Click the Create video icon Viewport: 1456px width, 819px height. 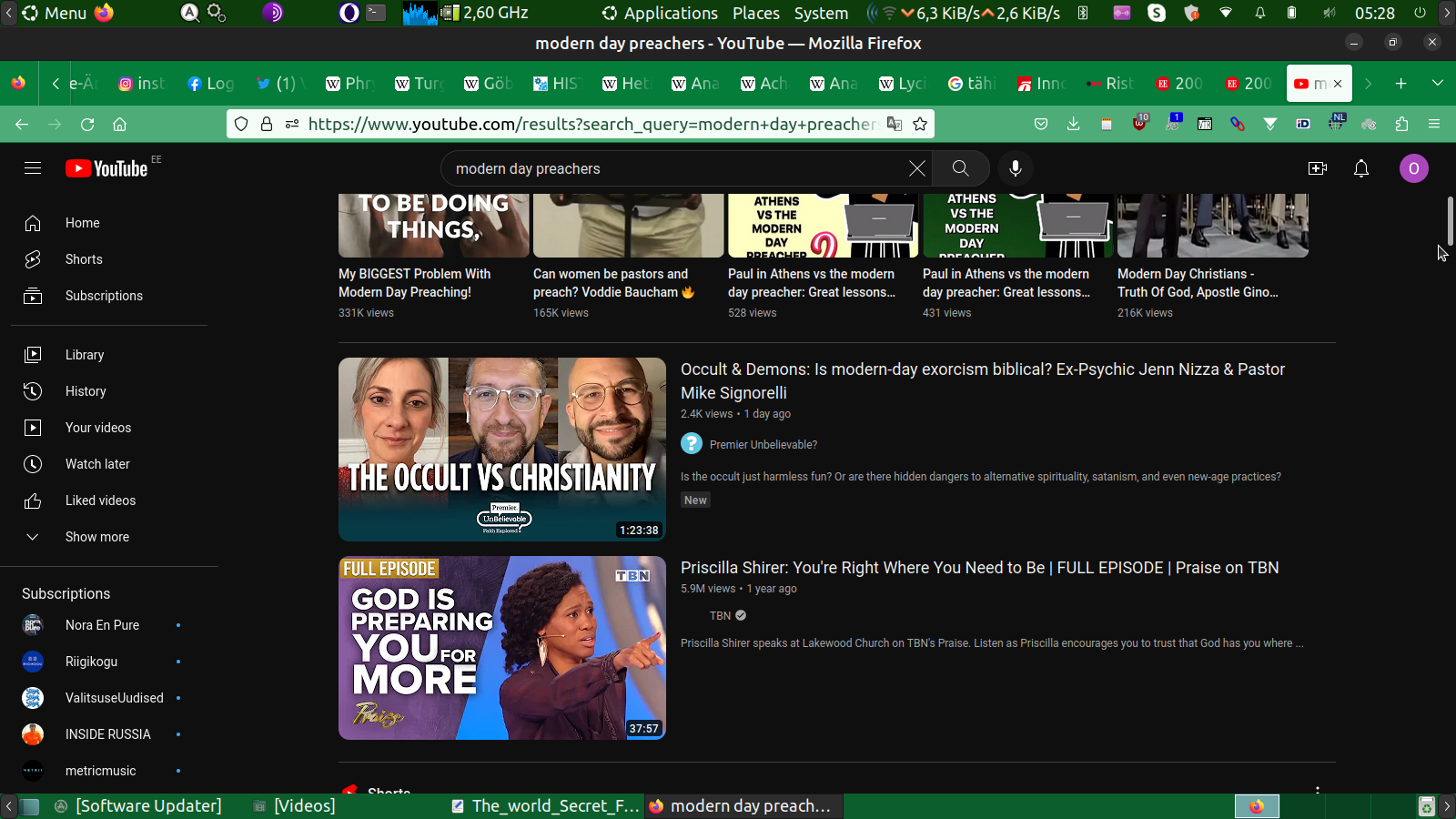point(1317,168)
